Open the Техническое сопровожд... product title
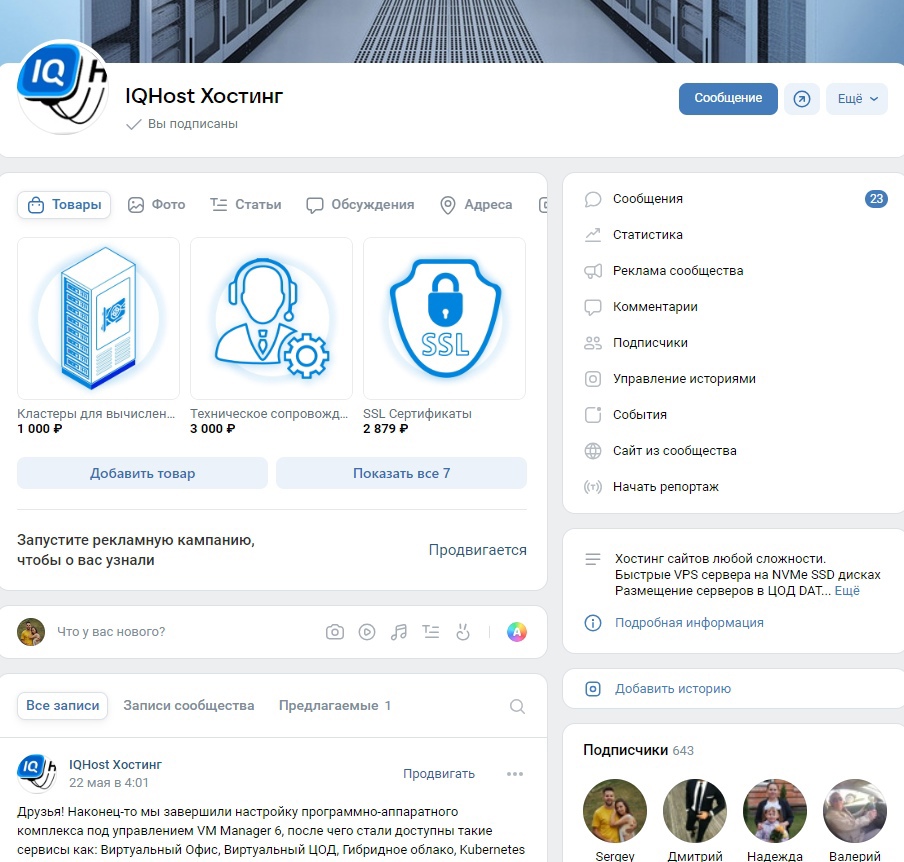 point(269,413)
